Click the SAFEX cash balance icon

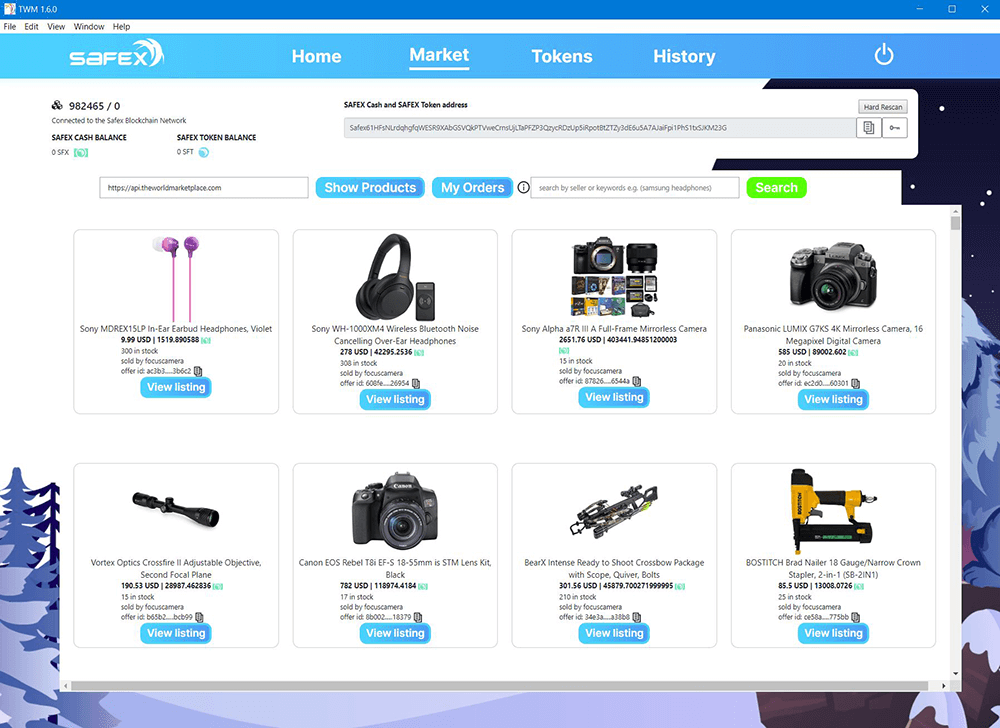[81, 152]
